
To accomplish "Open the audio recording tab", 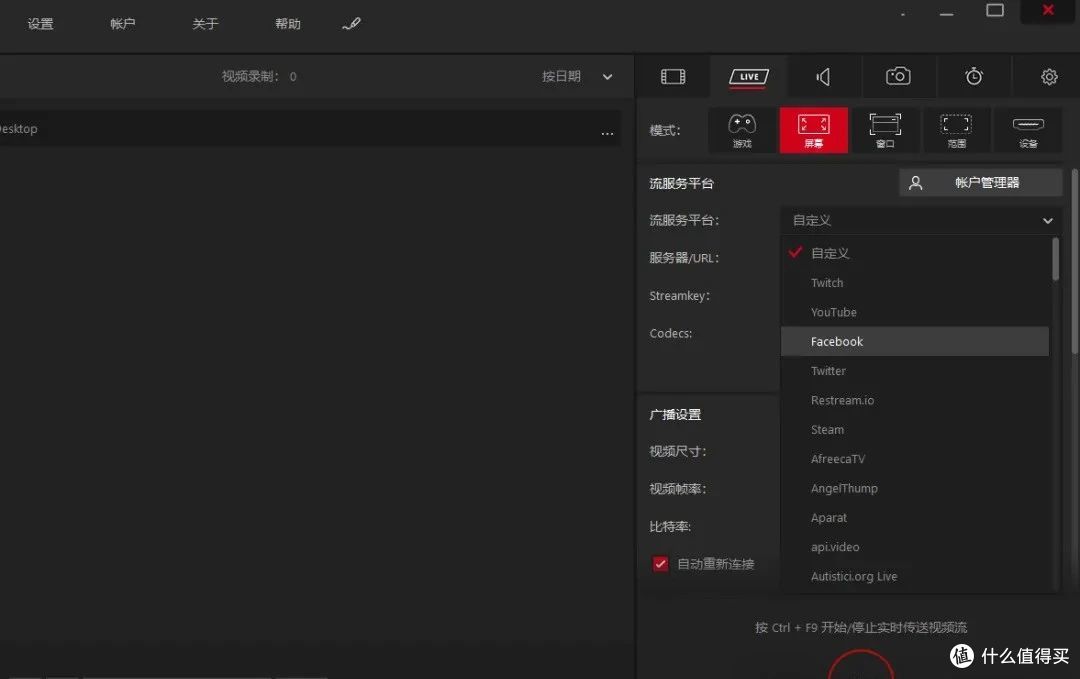I will [x=823, y=76].
